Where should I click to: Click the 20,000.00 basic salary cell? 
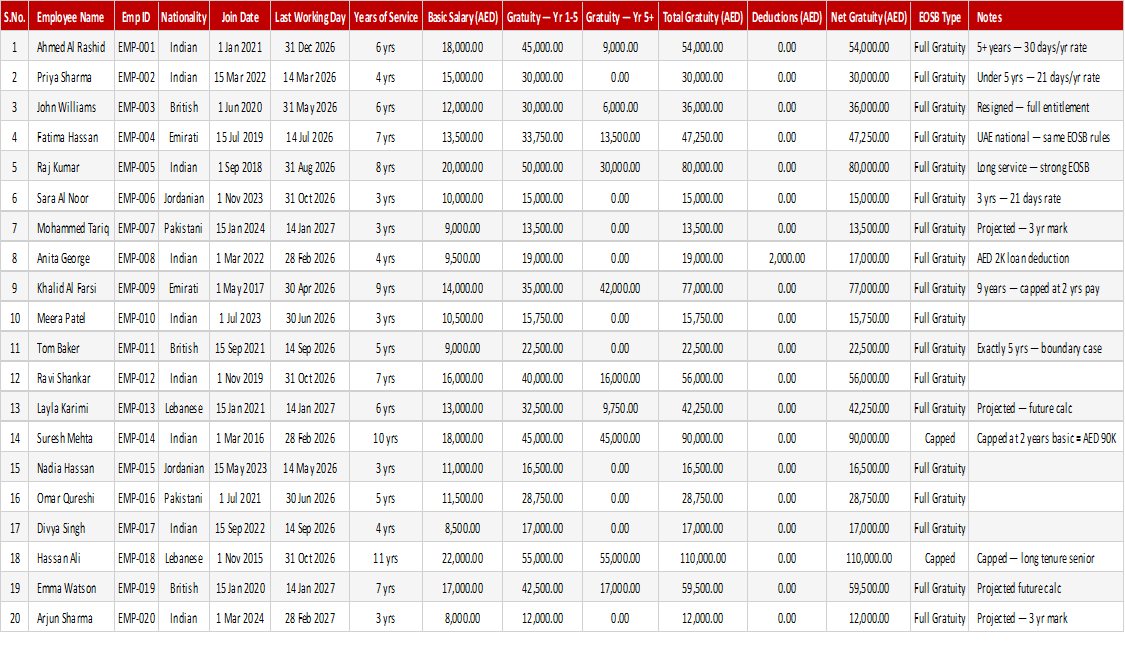463,168
